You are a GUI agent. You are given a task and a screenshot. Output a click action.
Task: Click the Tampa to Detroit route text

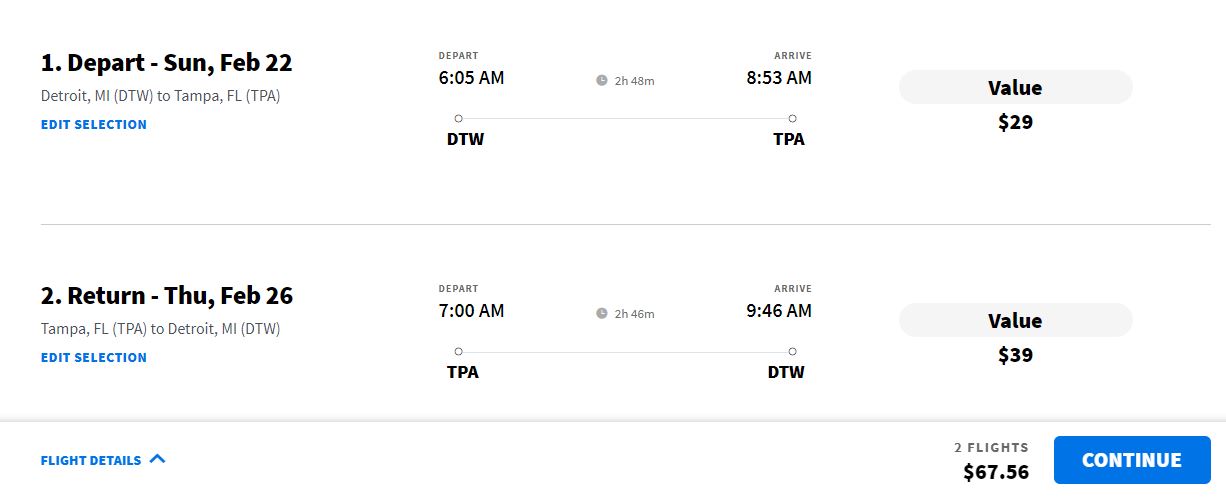[160, 328]
